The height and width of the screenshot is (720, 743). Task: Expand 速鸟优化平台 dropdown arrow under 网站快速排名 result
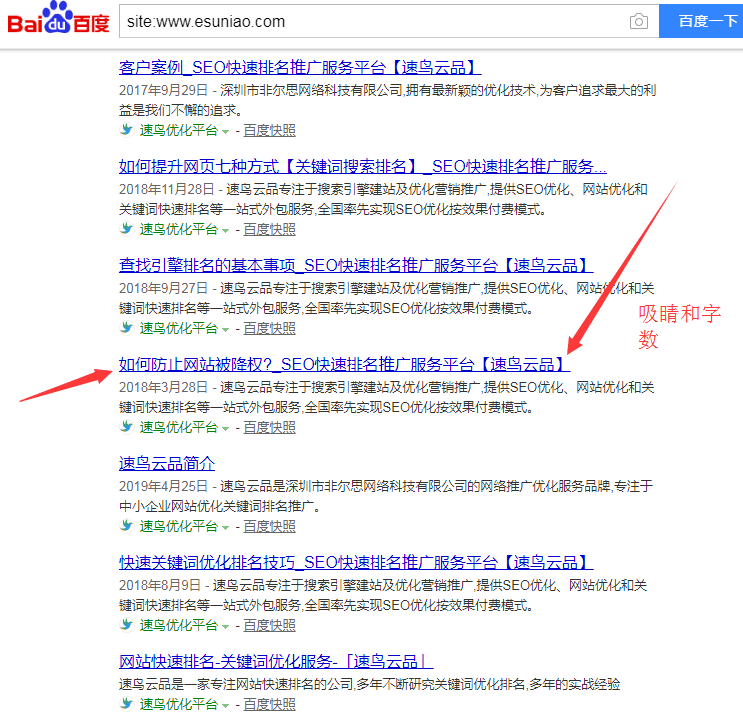coord(226,706)
